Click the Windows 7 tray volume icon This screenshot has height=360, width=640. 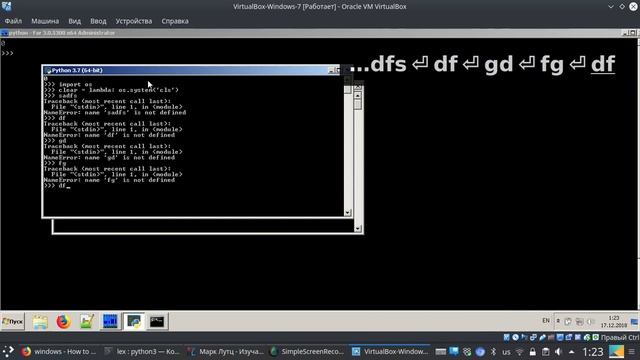591,322
